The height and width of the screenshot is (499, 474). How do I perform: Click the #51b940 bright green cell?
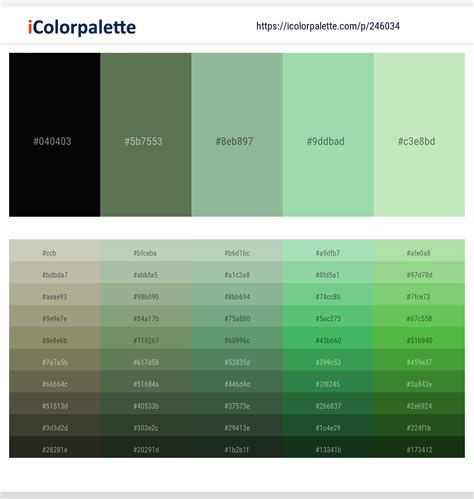coord(419,338)
